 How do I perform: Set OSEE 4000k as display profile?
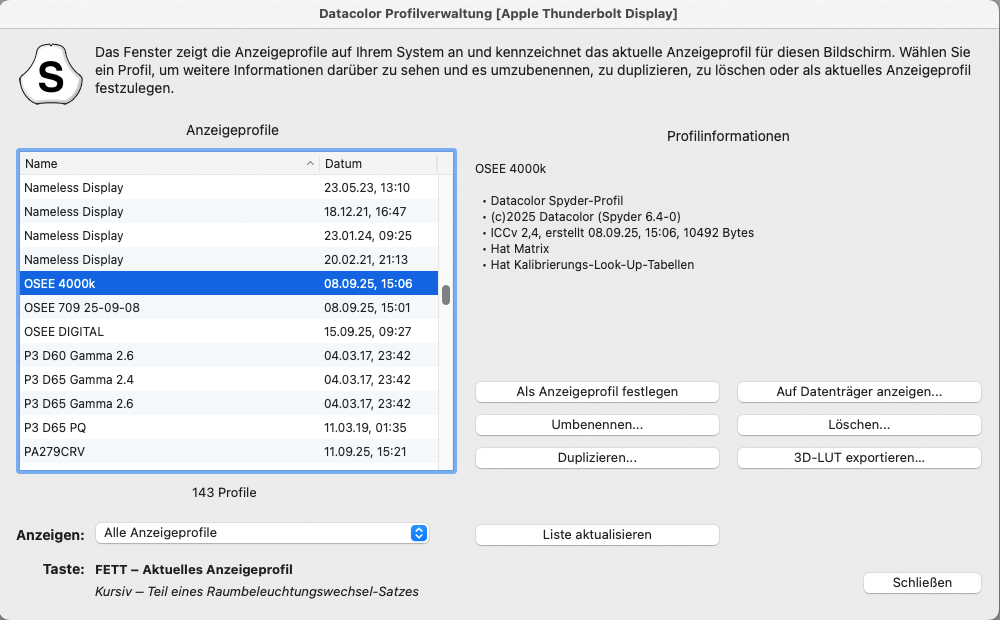point(597,391)
